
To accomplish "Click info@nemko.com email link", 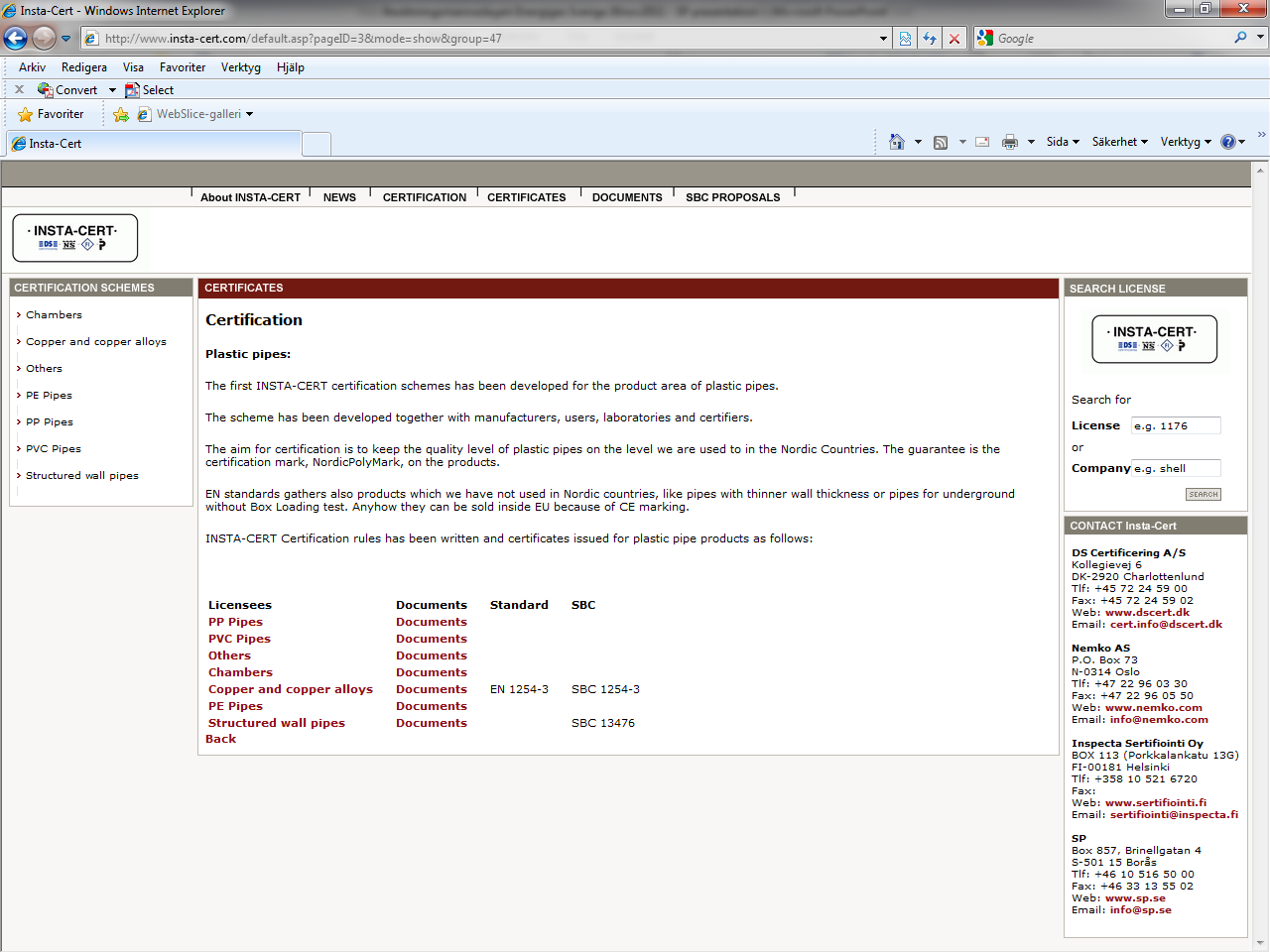I will click(x=1159, y=719).
